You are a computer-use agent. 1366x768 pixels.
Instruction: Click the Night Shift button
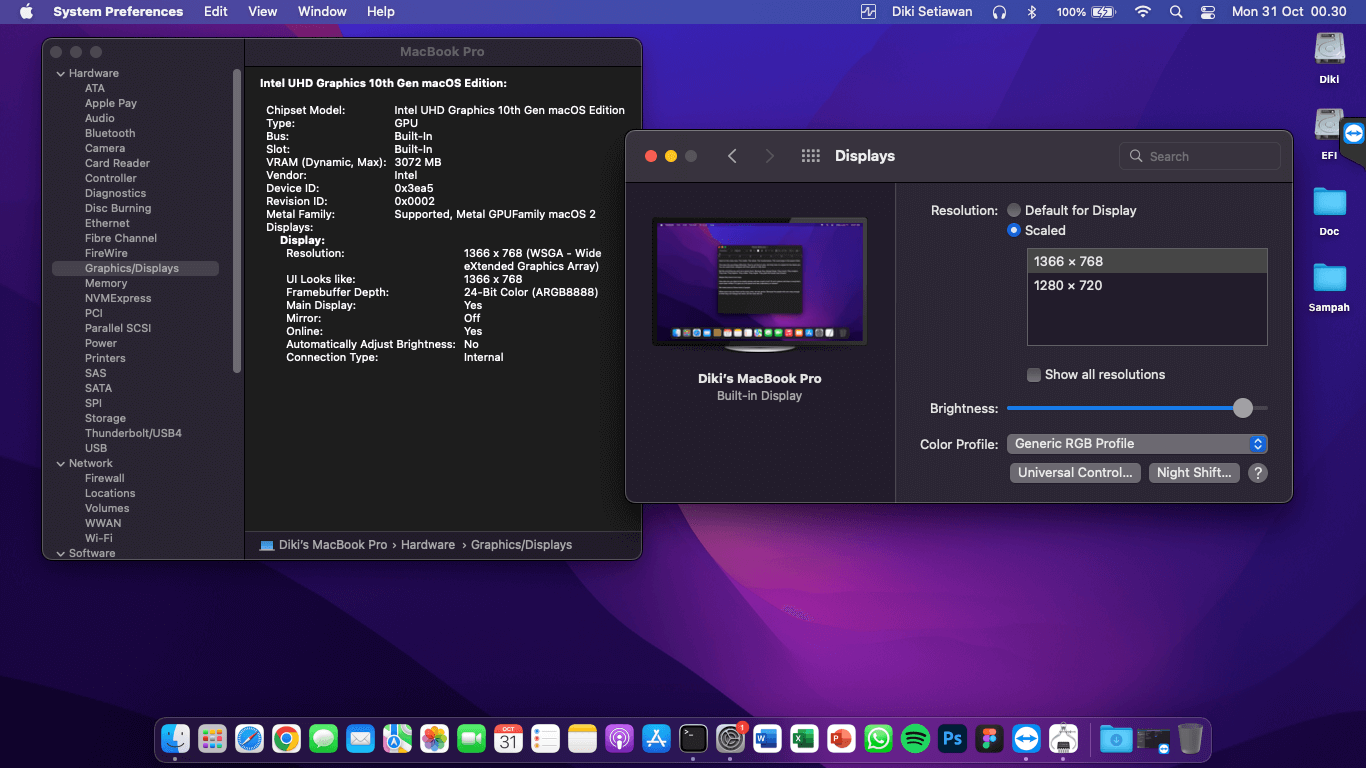tap(1194, 473)
